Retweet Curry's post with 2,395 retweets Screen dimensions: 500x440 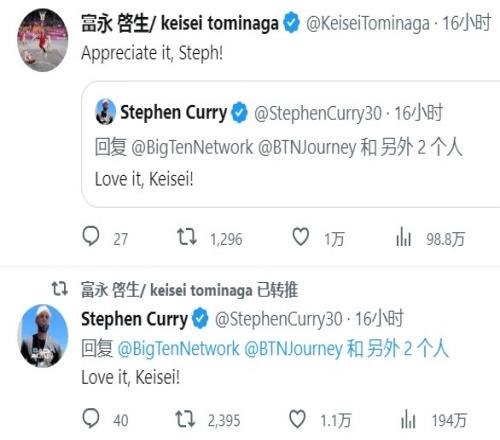coord(185,419)
